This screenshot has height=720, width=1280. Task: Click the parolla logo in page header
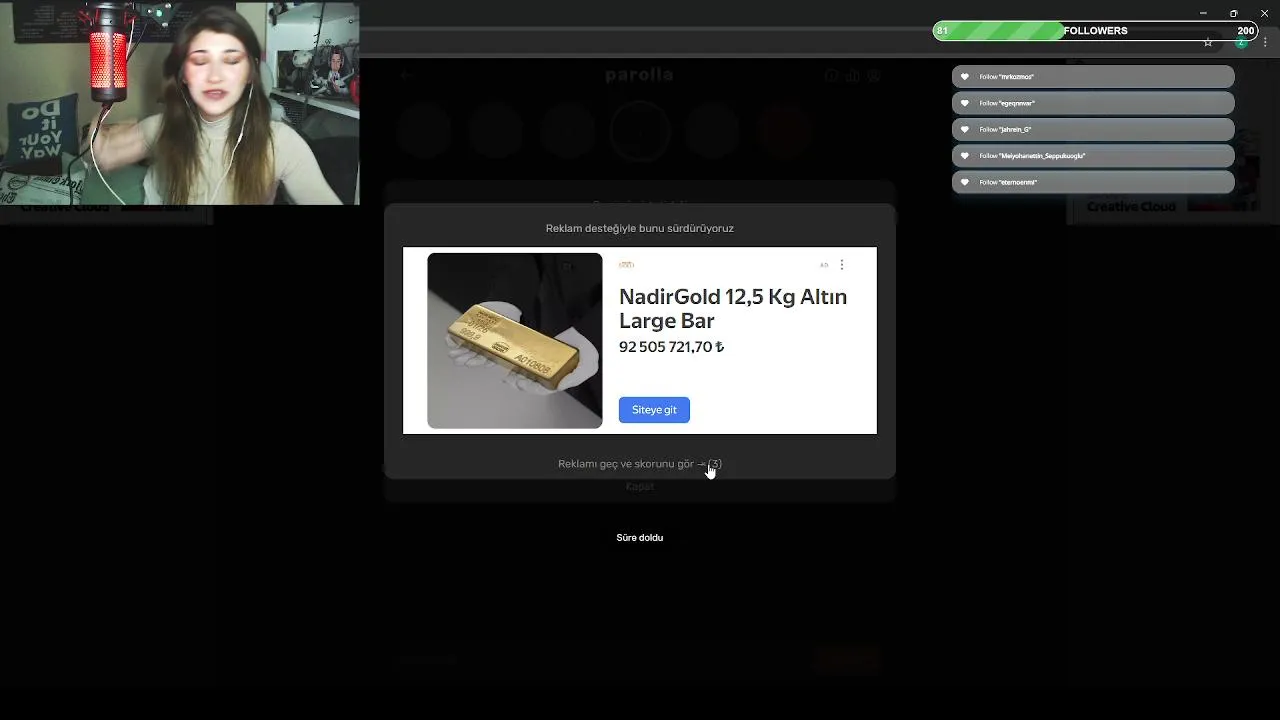[640, 75]
